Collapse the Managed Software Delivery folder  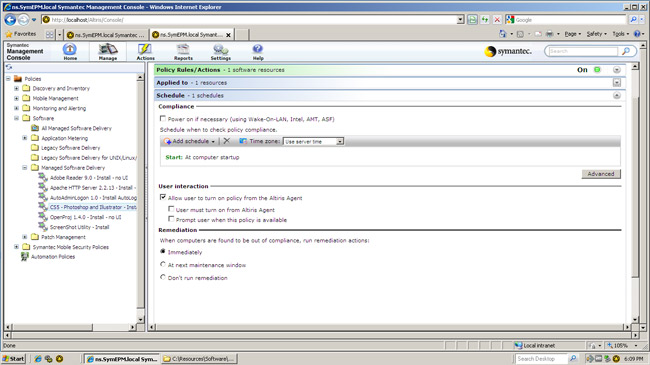[x=24, y=168]
